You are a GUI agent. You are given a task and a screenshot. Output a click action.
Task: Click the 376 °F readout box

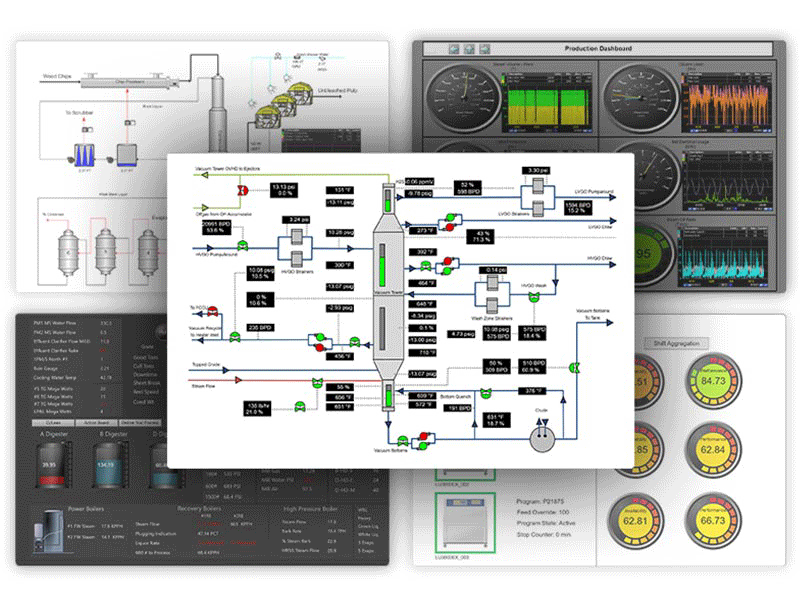click(x=533, y=391)
